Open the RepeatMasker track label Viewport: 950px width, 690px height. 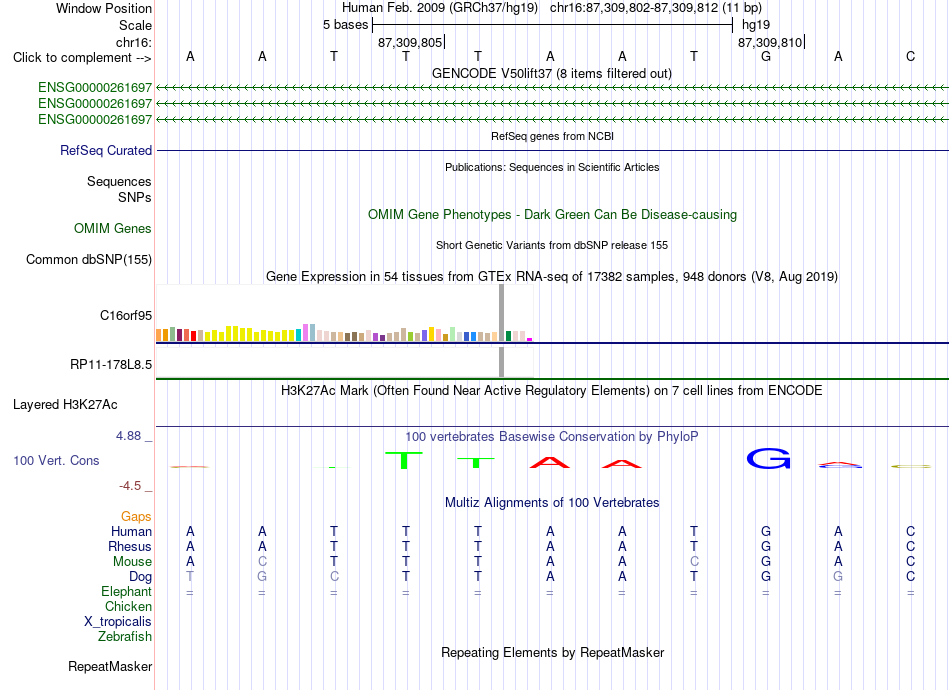(x=110, y=666)
